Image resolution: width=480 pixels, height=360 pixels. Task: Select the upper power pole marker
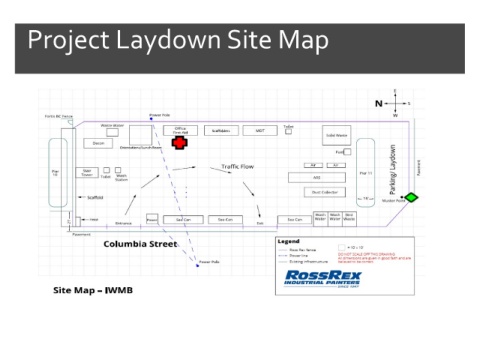click(x=151, y=118)
